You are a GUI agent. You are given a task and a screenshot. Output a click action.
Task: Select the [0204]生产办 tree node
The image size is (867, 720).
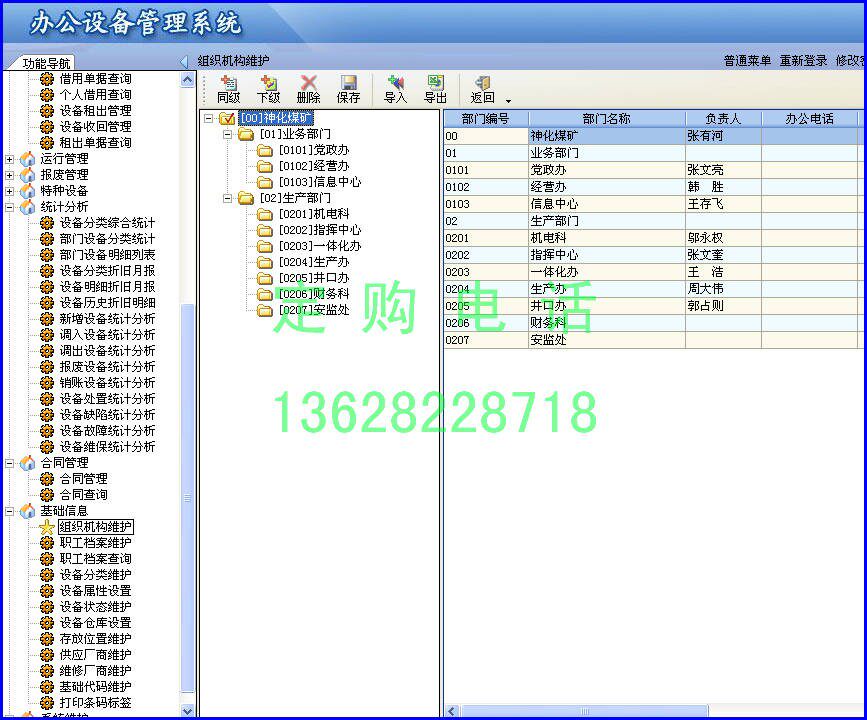pyautogui.click(x=314, y=262)
